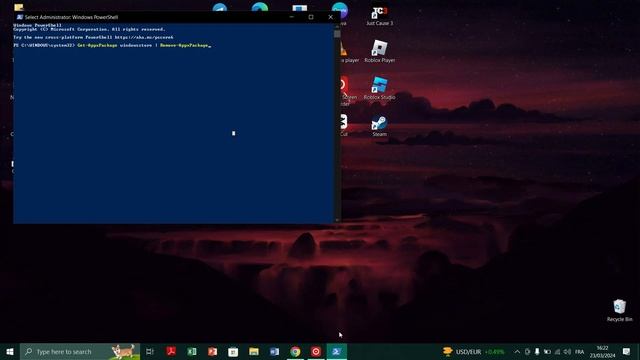The image size is (640, 360).
Task: Click the Get-AppxPackage command text
Action: click(x=97, y=45)
